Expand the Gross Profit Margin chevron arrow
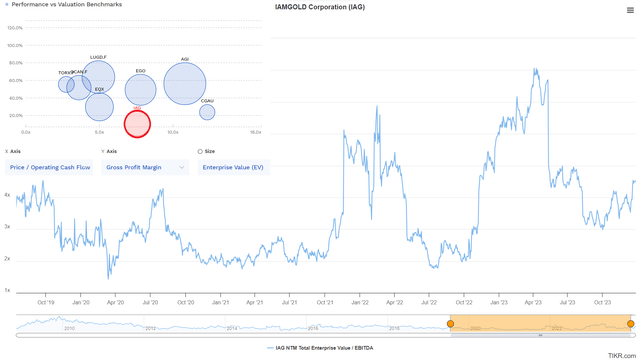 point(182,167)
